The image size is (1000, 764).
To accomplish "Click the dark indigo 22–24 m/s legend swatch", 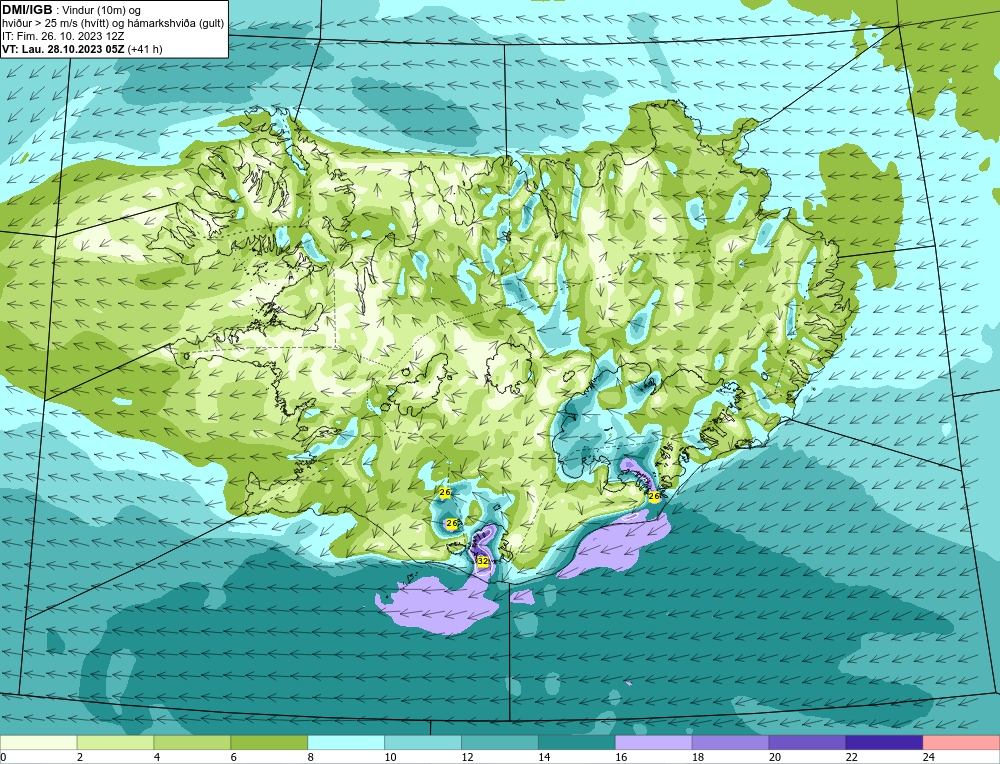I will coord(884,743).
